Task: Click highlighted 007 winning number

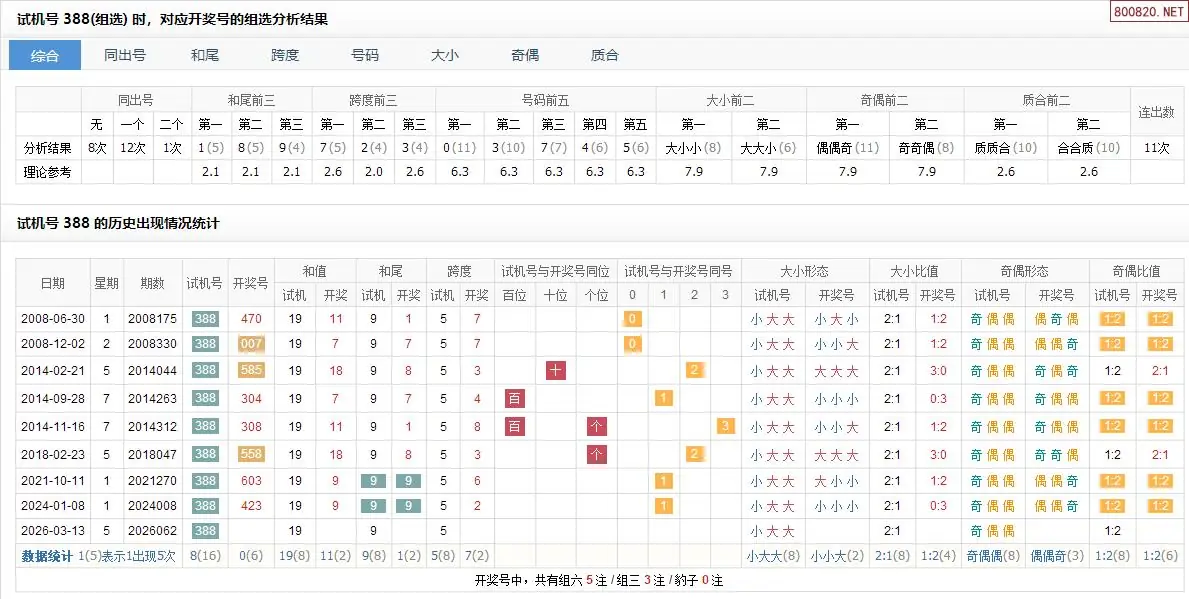Action: [251, 344]
